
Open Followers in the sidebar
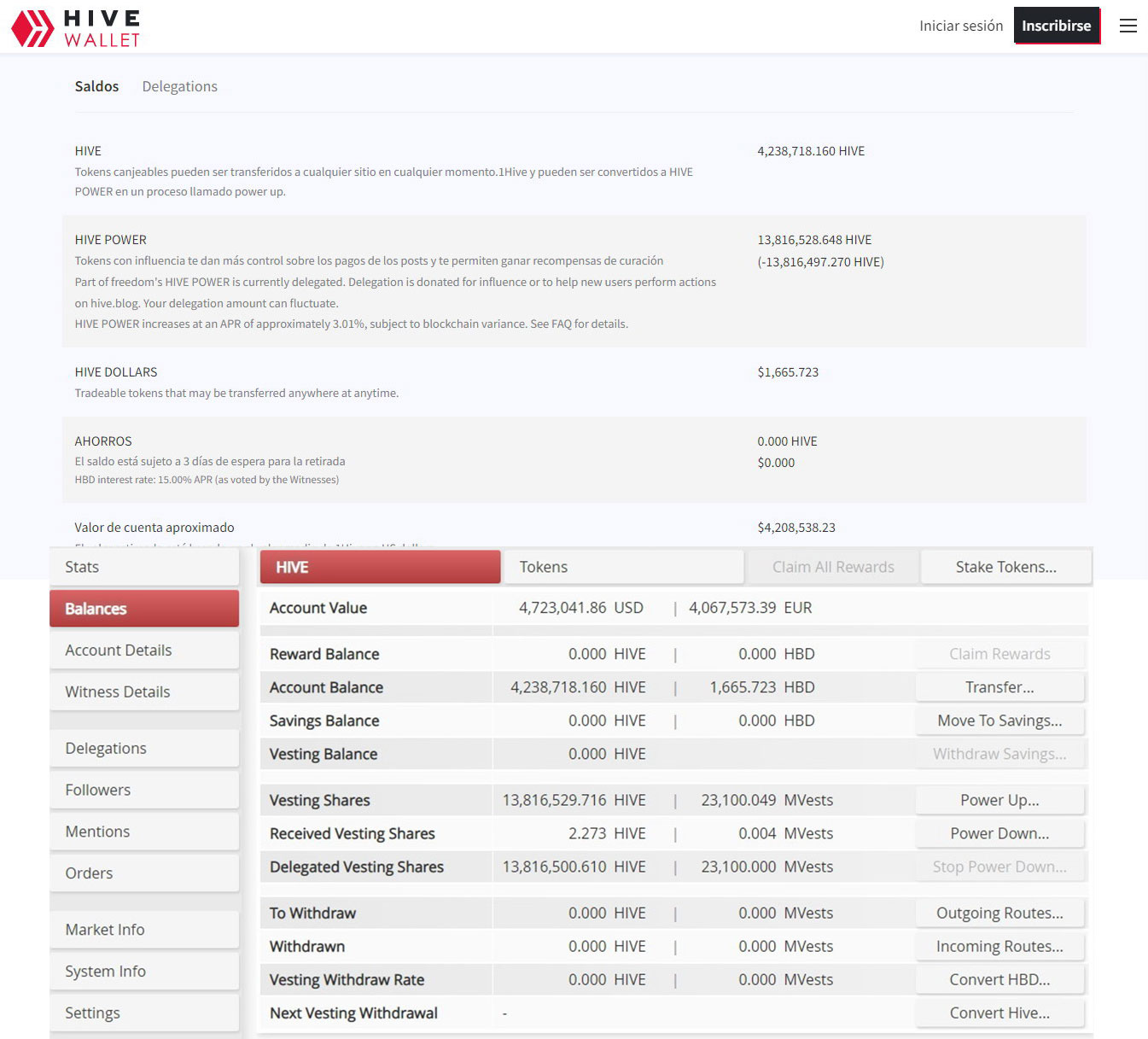(x=144, y=791)
